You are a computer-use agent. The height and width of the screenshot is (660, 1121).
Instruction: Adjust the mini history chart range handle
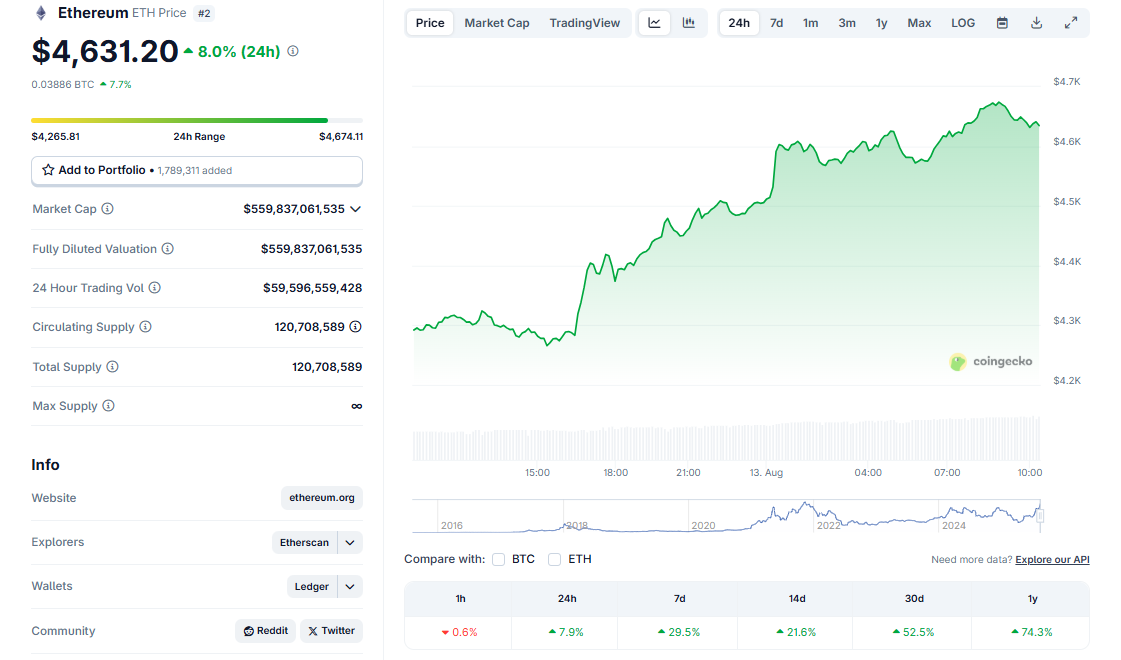click(x=1040, y=516)
